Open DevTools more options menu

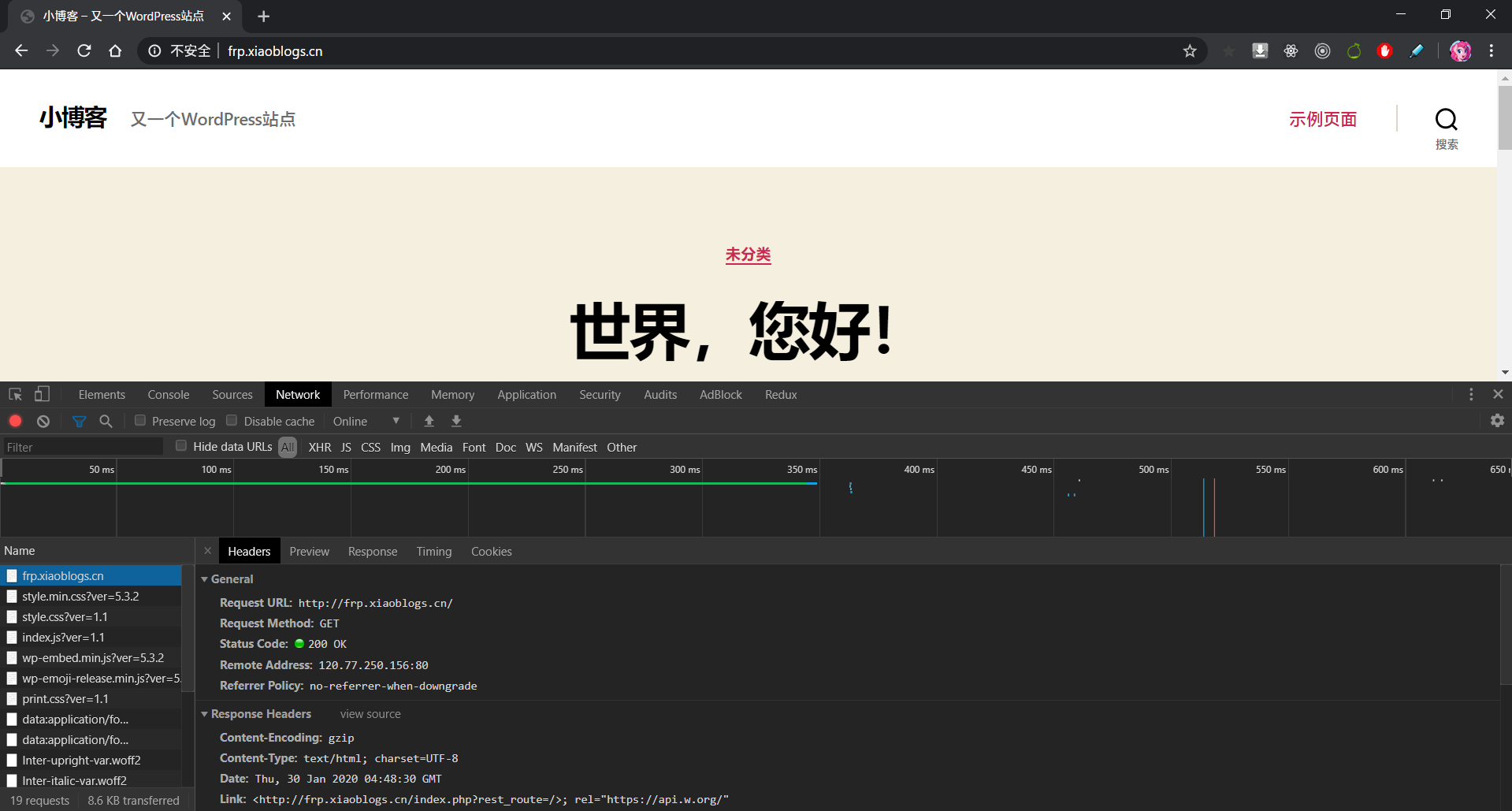1470,394
